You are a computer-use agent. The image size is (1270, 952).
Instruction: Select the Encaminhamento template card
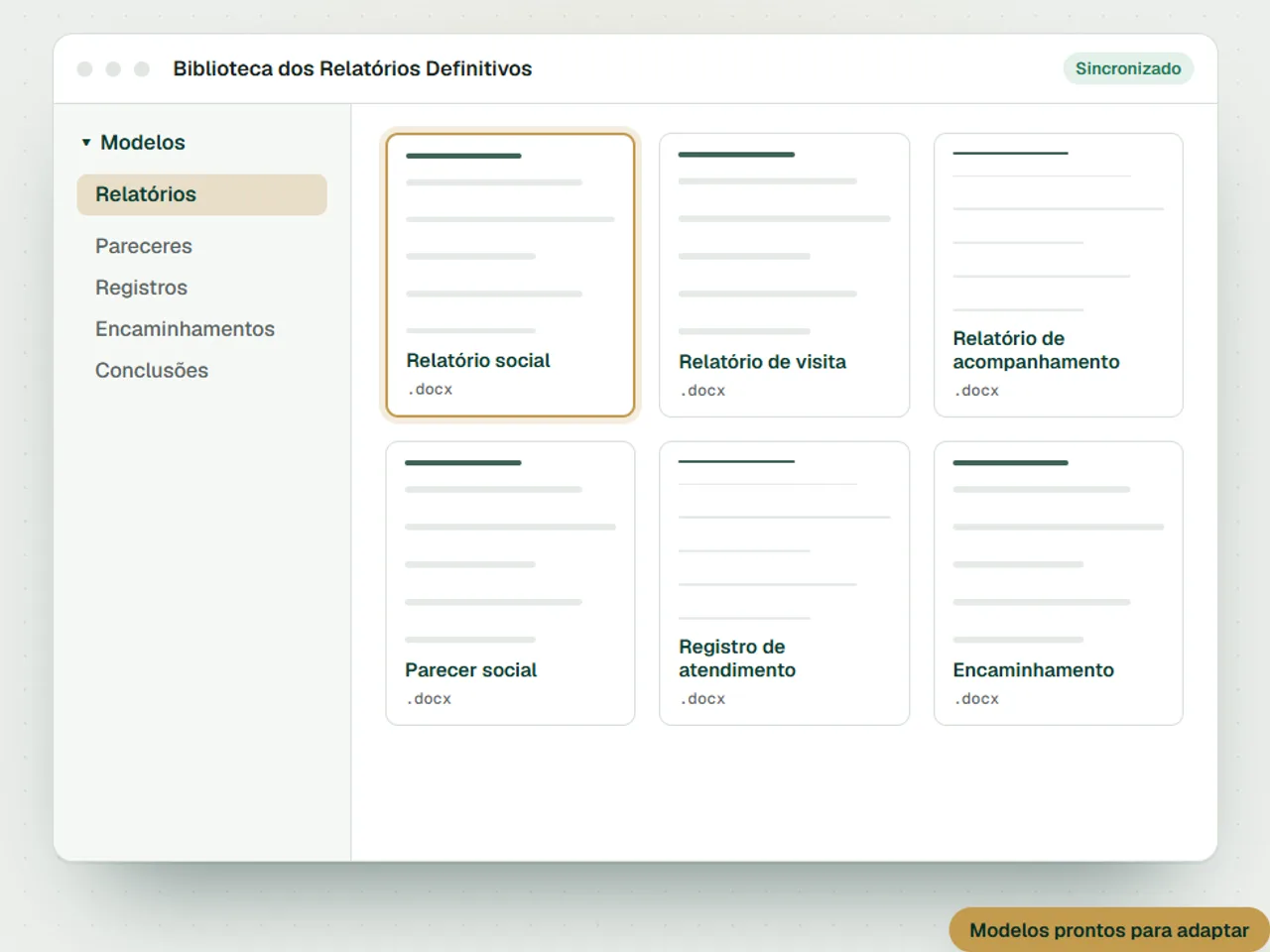tap(1058, 583)
